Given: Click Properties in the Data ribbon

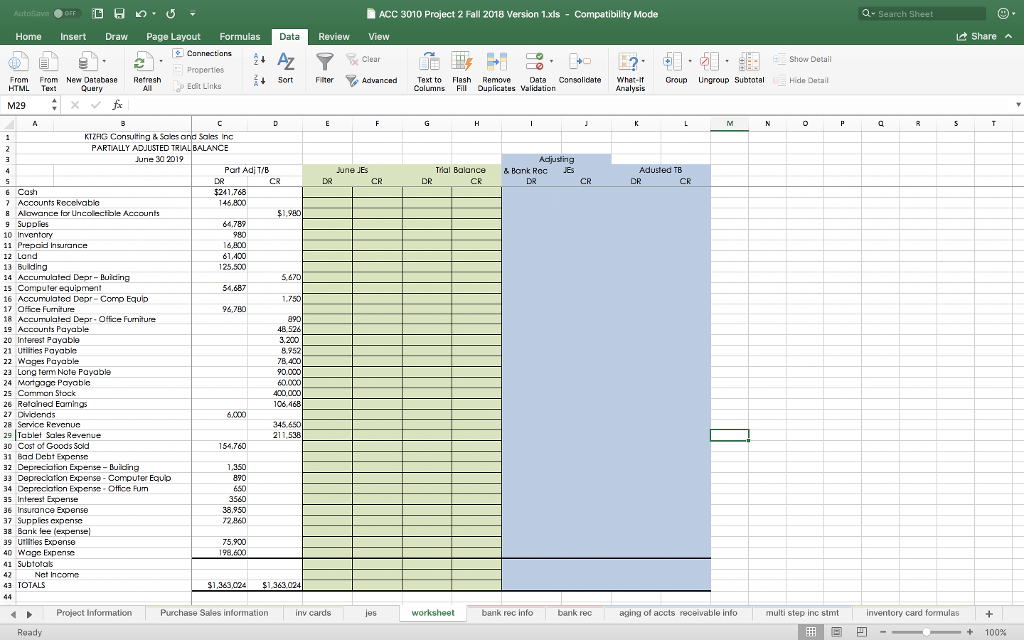Looking at the screenshot, I should tap(199, 70).
